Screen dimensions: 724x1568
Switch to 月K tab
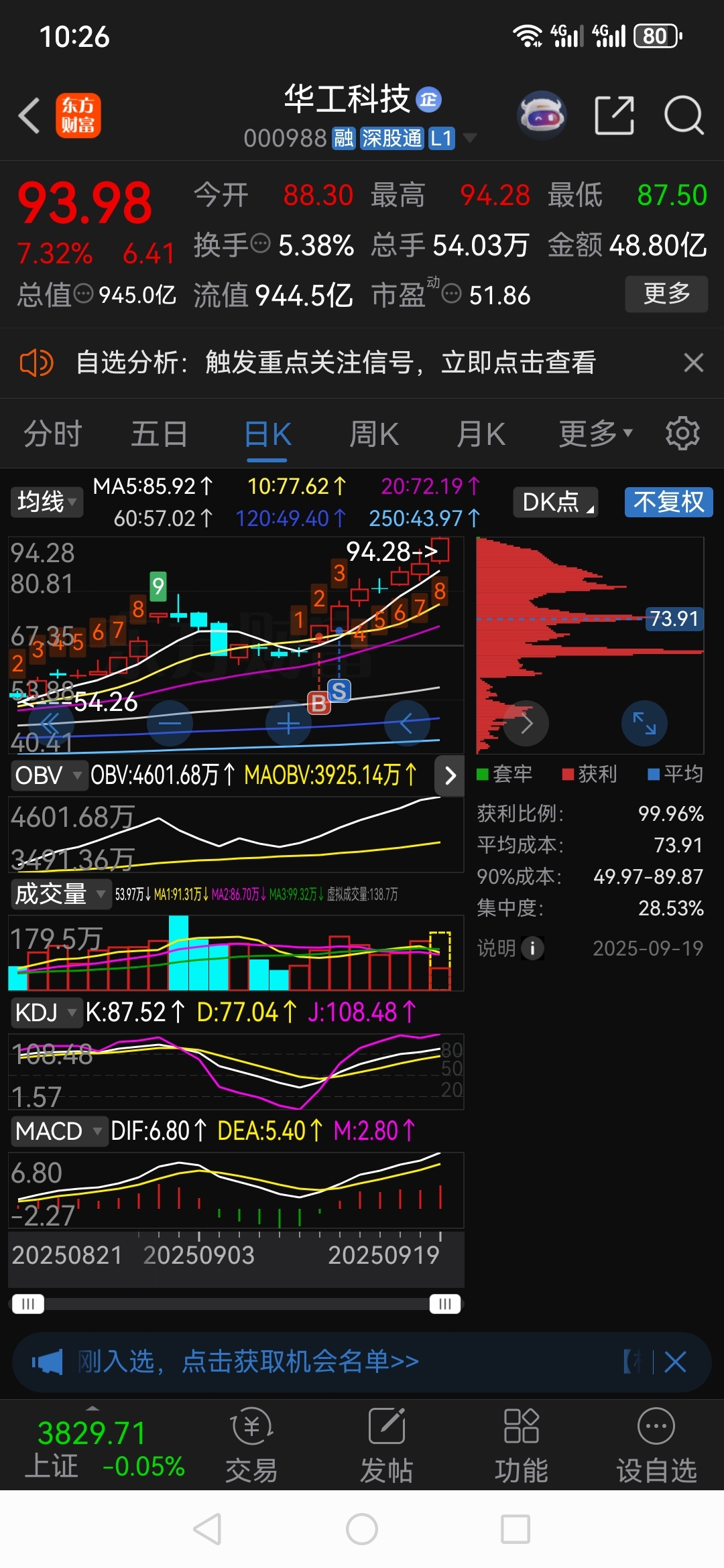pos(481,434)
